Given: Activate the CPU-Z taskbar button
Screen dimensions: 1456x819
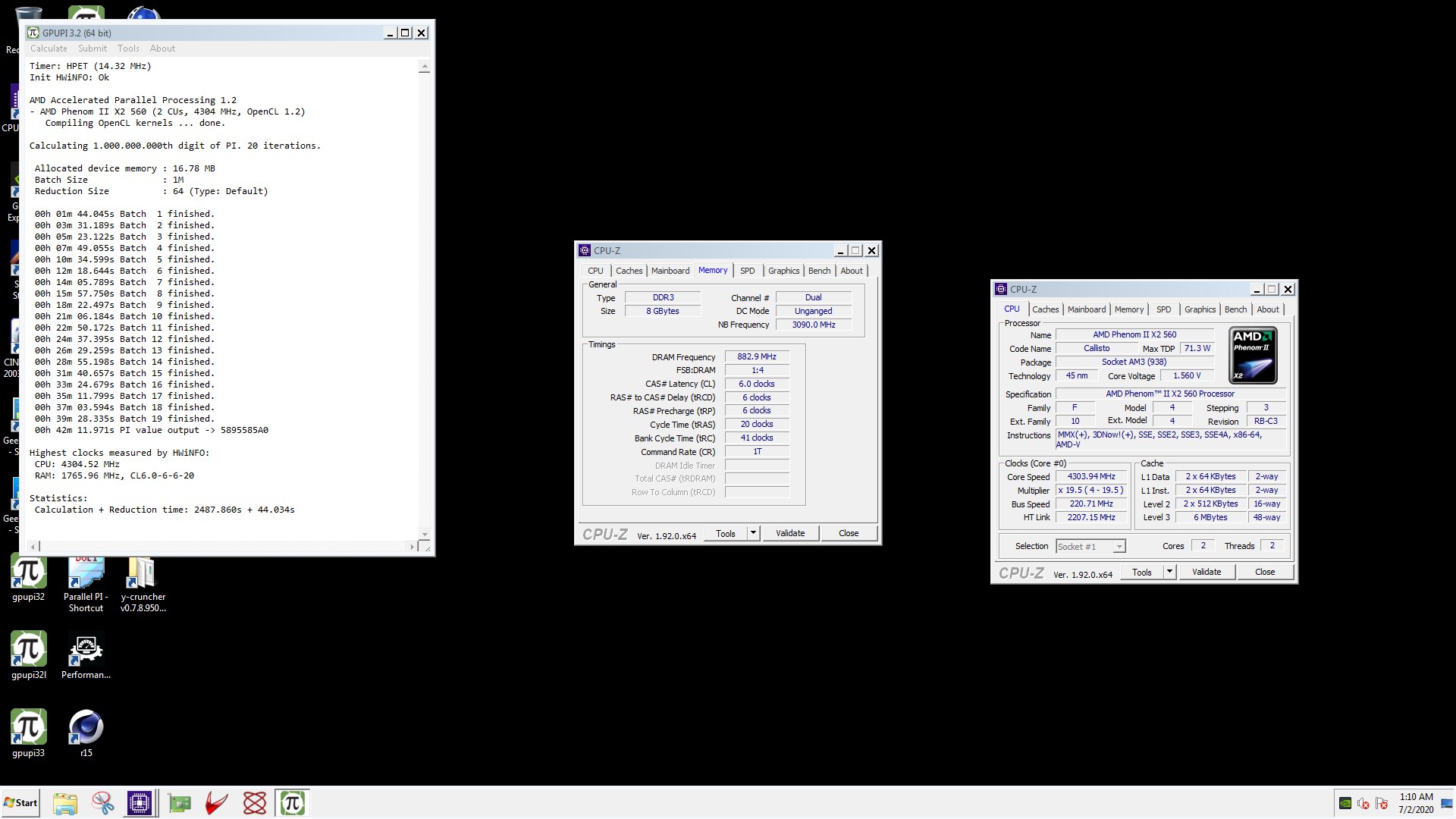Looking at the screenshot, I should pyautogui.click(x=140, y=803).
